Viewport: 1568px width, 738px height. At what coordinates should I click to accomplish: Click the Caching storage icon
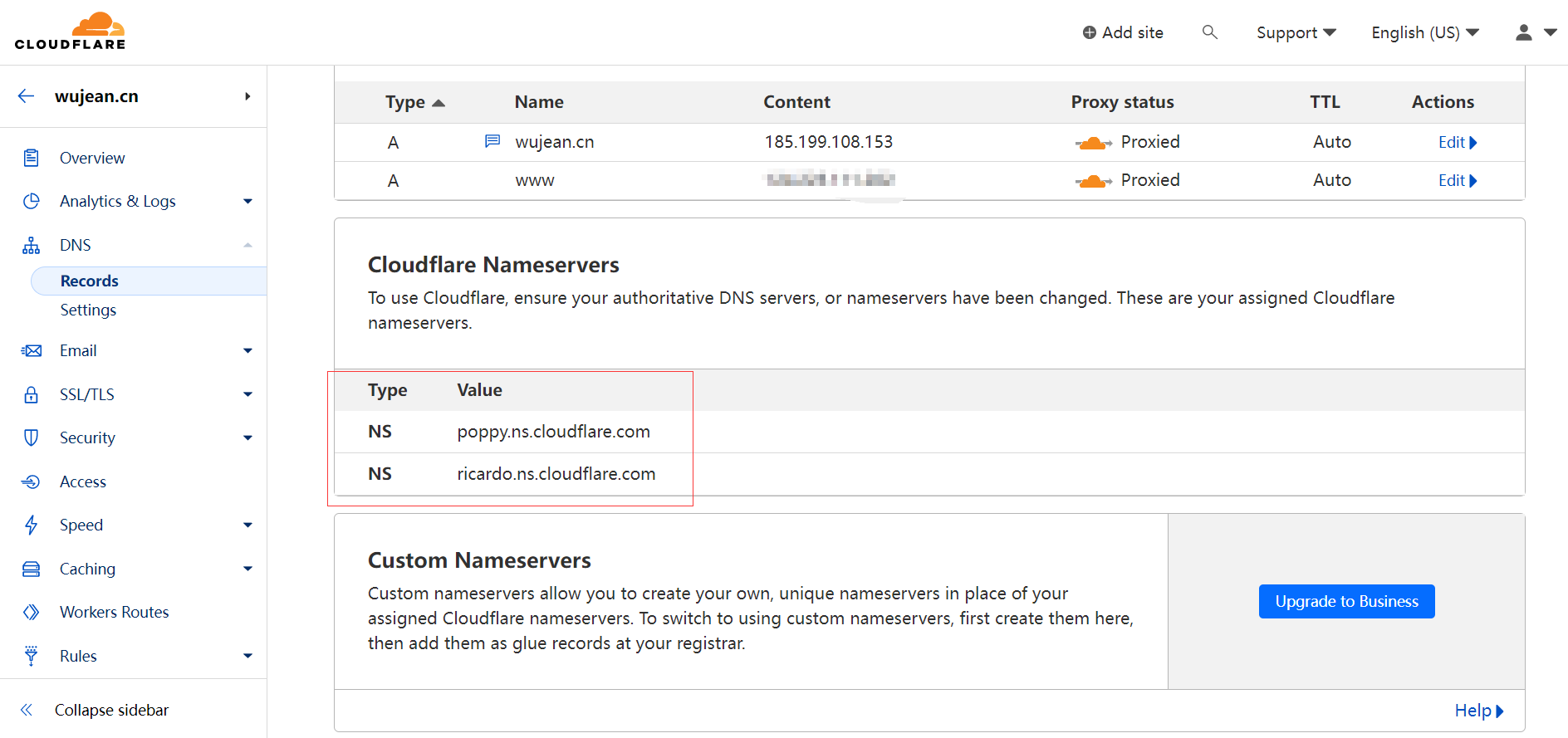pyautogui.click(x=32, y=569)
